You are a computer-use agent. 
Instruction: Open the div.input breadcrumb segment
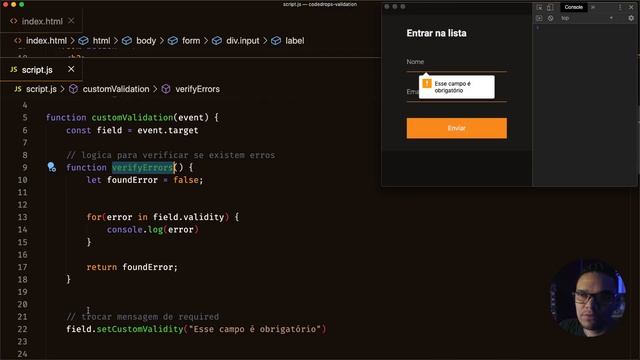(242, 41)
